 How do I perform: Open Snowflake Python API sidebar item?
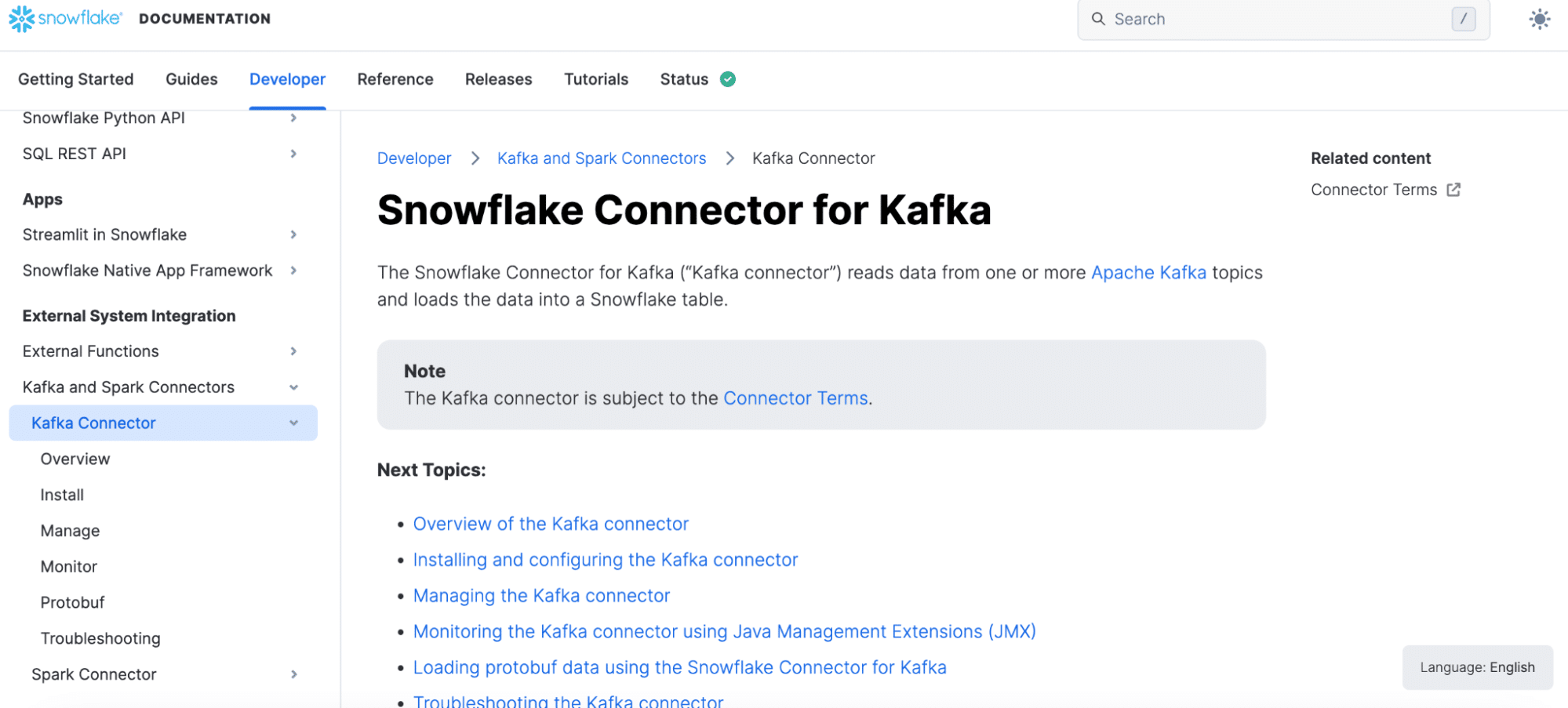104,118
